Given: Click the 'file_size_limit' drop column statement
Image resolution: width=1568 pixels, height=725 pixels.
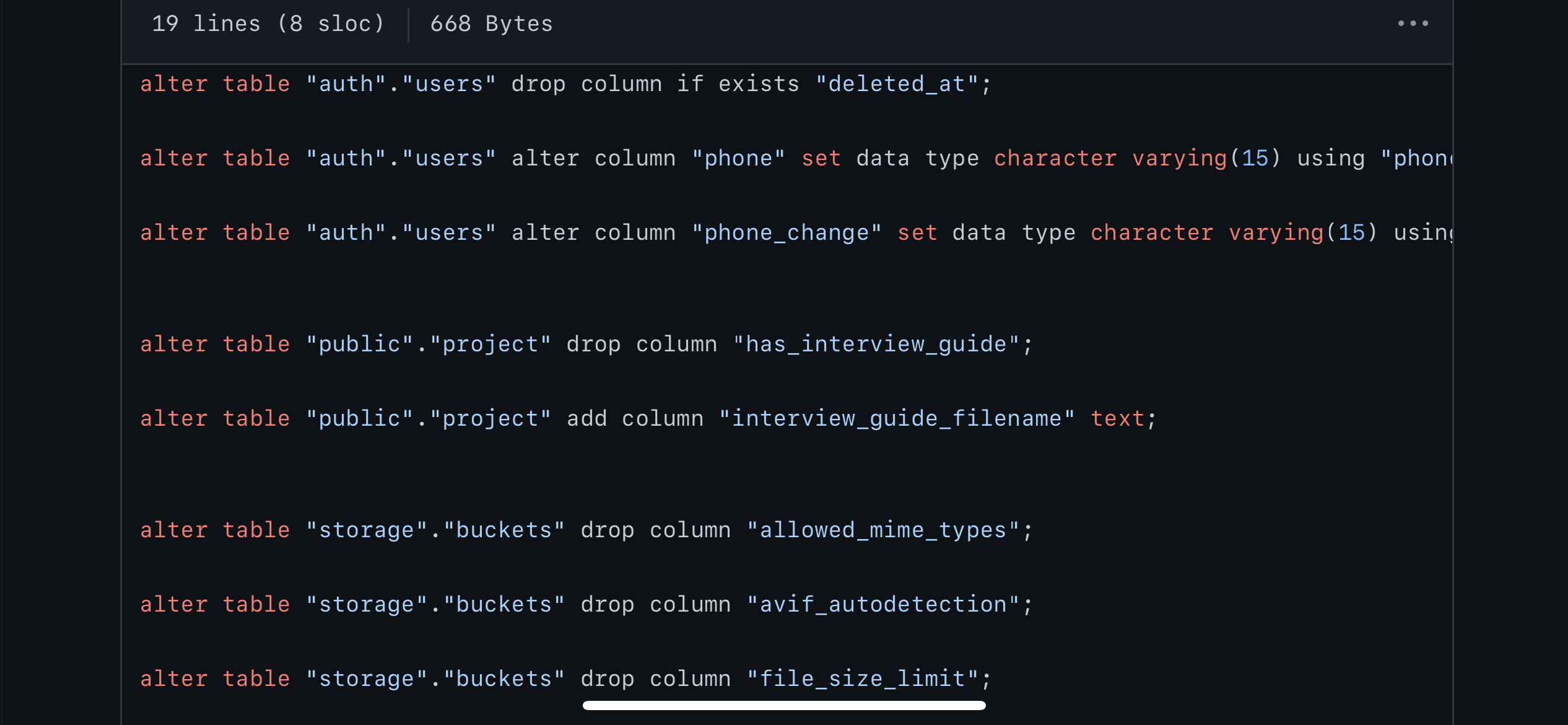Looking at the screenshot, I should (564, 678).
